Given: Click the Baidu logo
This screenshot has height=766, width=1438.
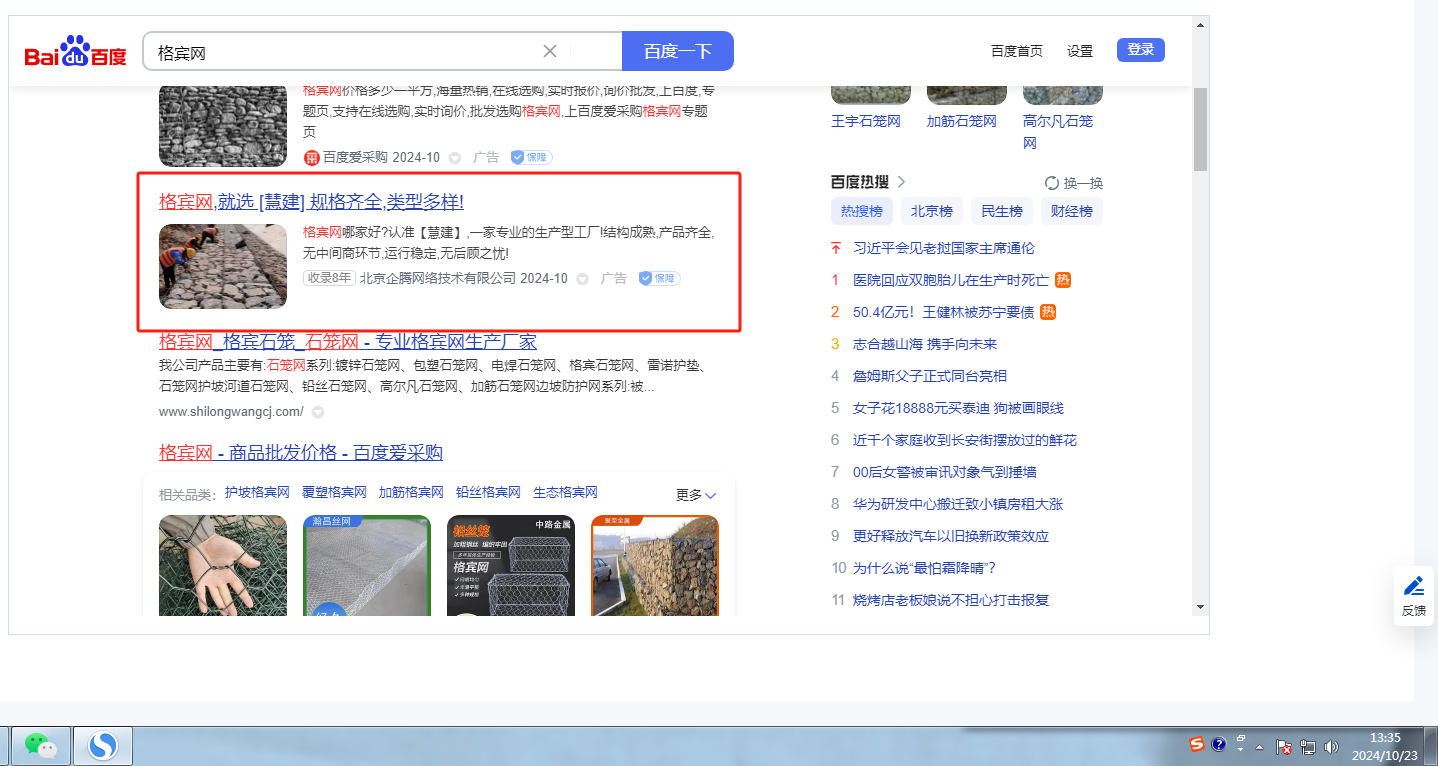Looking at the screenshot, I should 76,52.
